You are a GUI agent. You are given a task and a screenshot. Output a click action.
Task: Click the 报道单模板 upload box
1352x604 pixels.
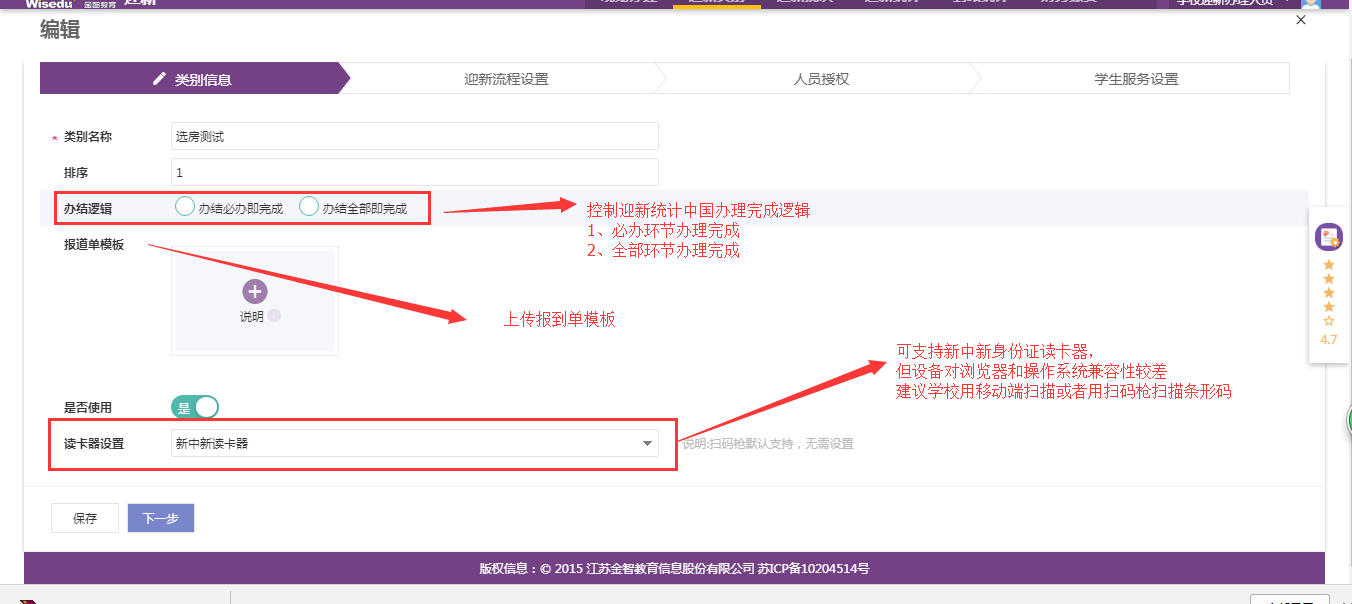255,301
